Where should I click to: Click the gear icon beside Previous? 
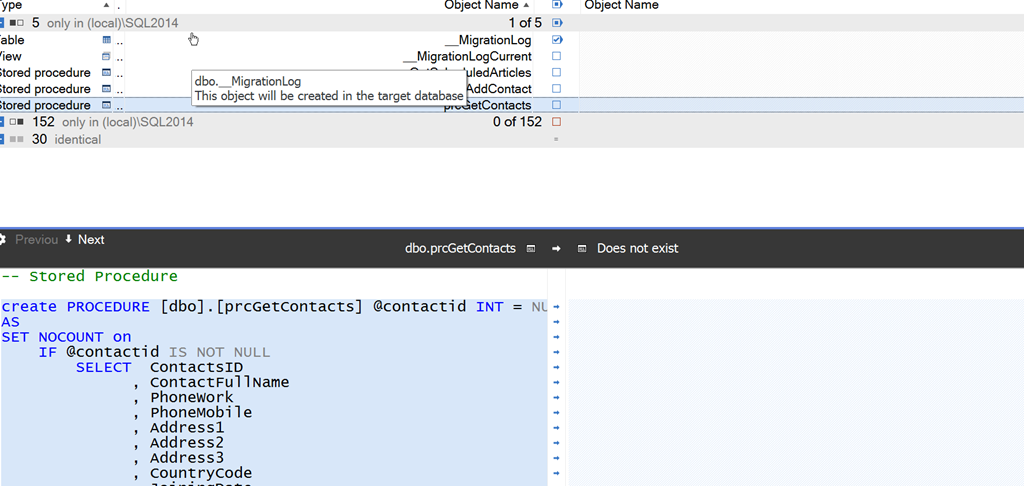point(3,240)
